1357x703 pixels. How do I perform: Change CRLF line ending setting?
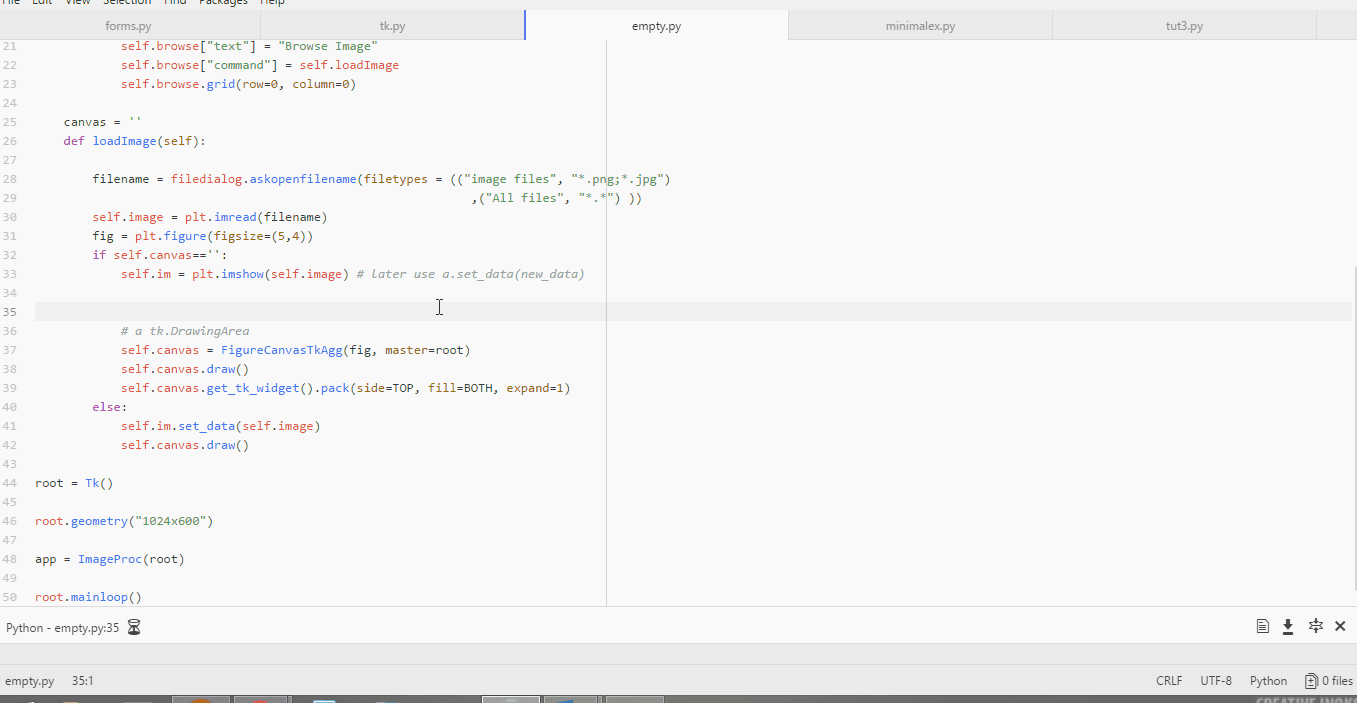1169,681
